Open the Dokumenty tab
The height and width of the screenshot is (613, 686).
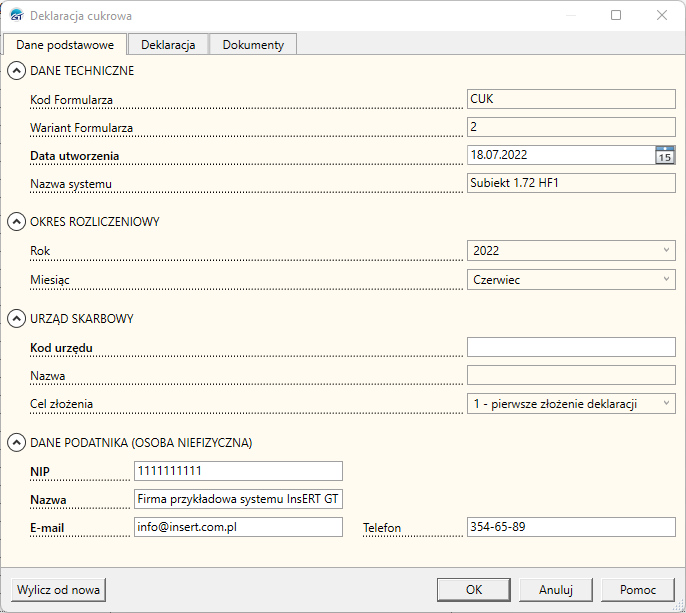pos(253,45)
